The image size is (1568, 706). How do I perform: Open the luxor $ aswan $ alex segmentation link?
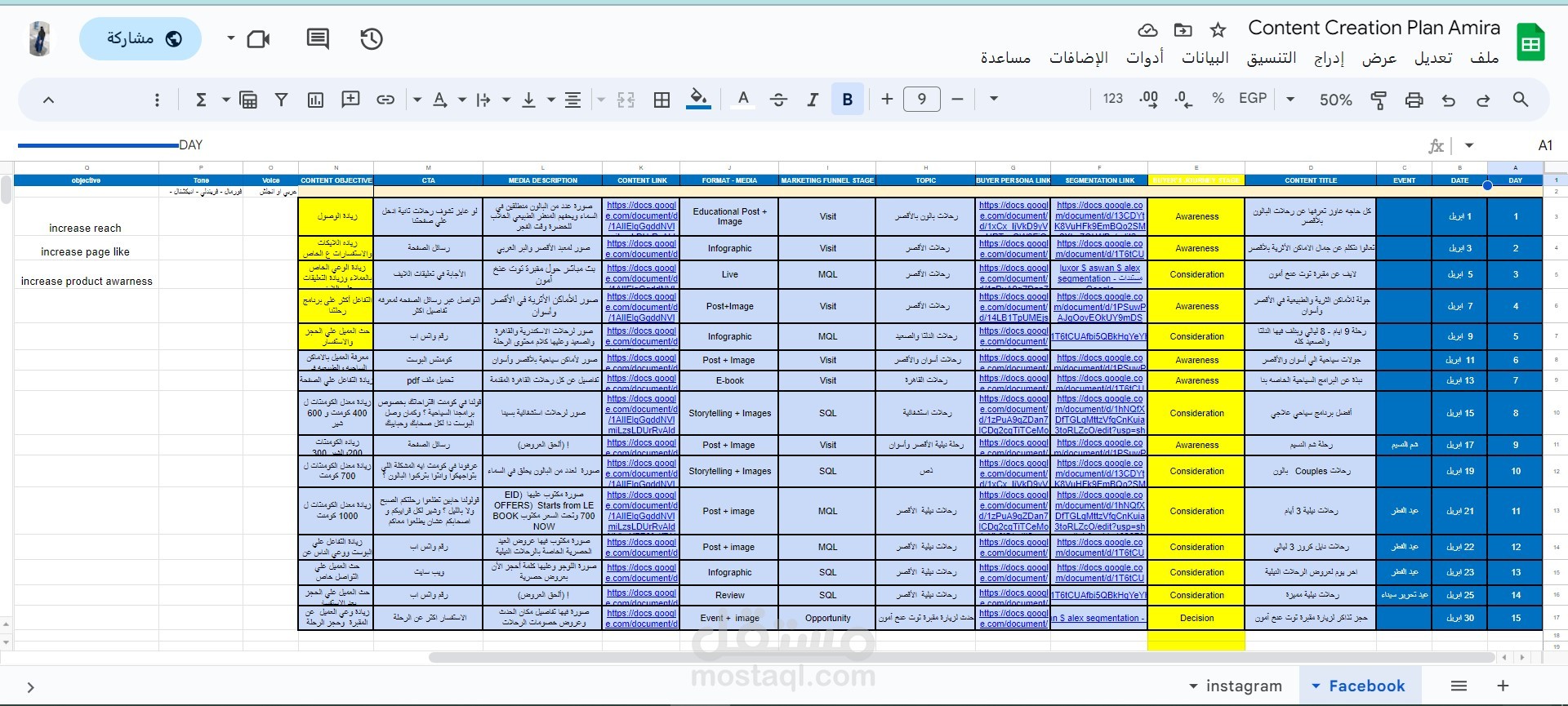1099,273
